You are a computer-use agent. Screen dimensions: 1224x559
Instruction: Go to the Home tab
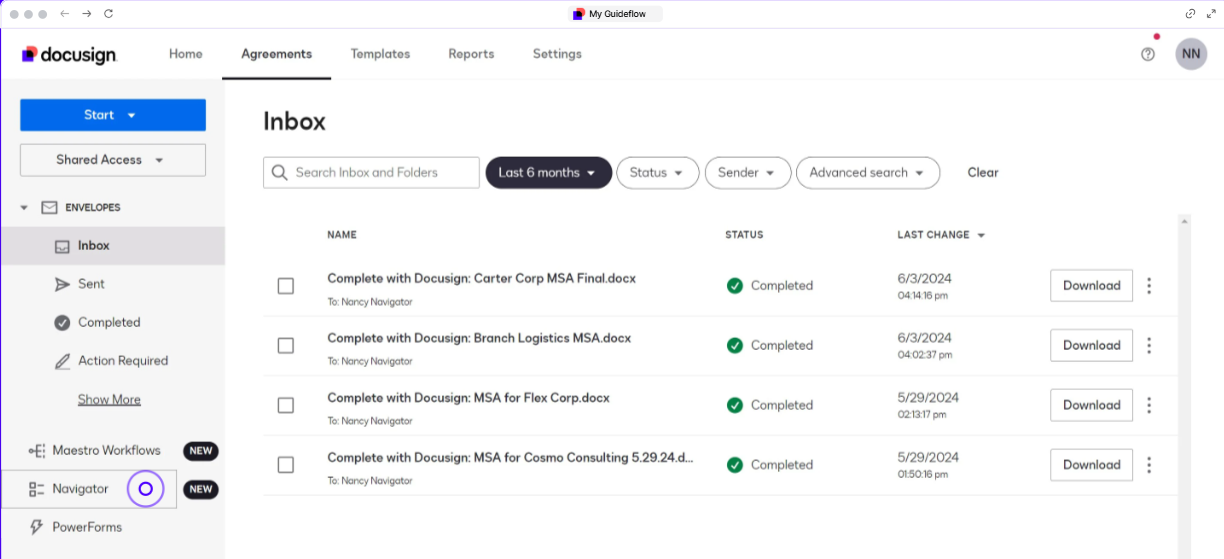(x=186, y=54)
